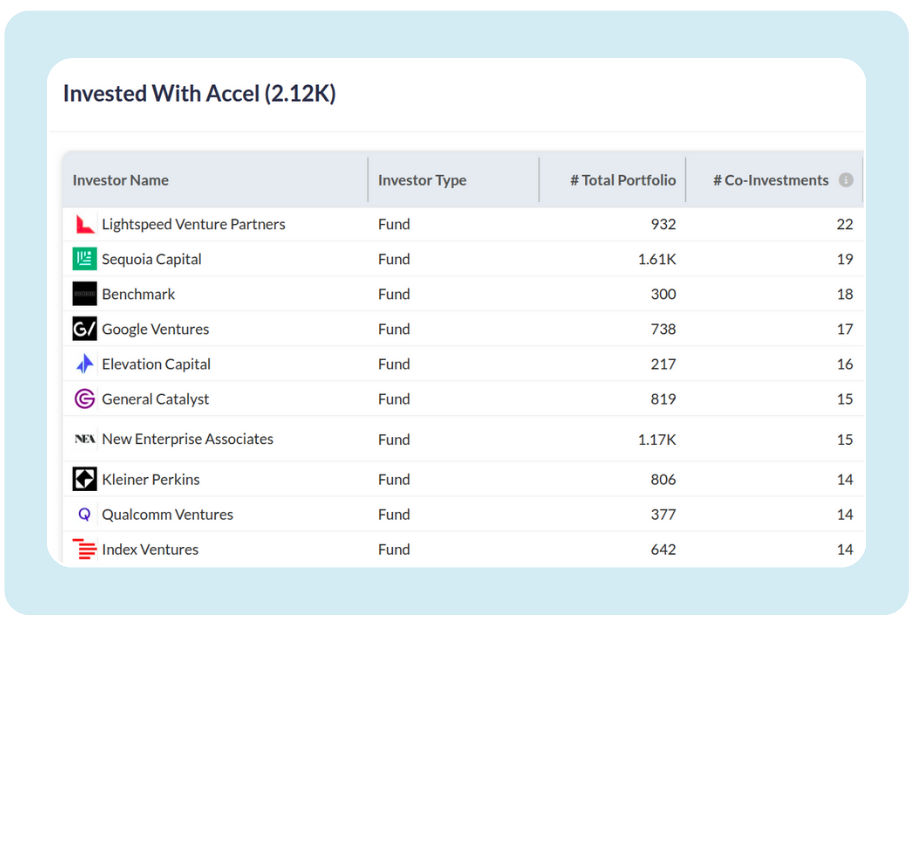The image size is (913, 865).
Task: Click the New Enterprise Associates NEA logo
Action: coord(85,440)
